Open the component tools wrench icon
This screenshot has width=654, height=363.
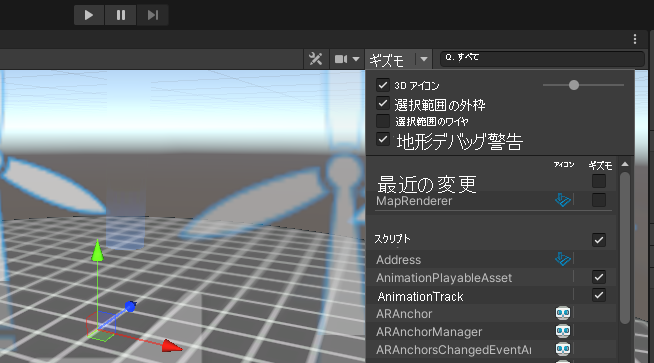[x=316, y=59]
